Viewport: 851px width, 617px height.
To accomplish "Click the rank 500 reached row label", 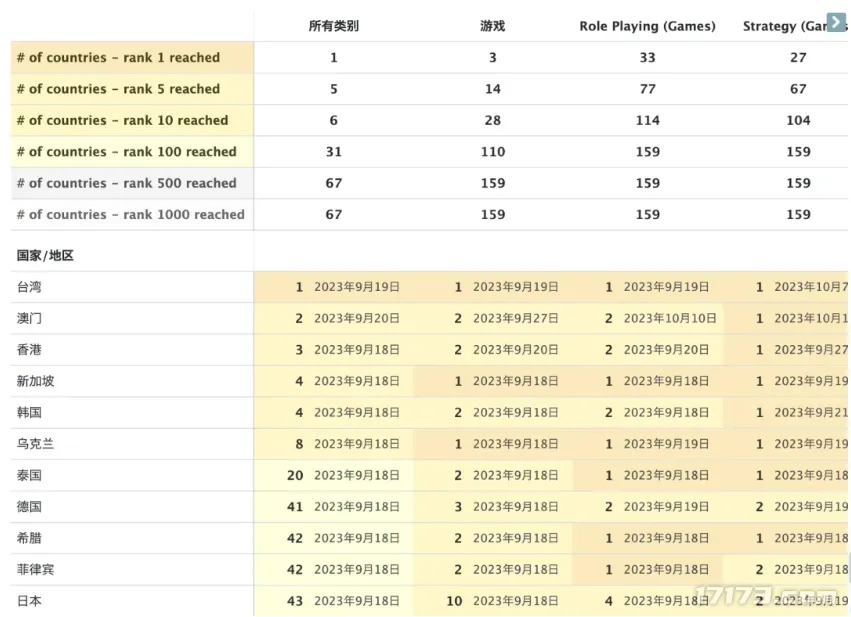I will (126, 183).
